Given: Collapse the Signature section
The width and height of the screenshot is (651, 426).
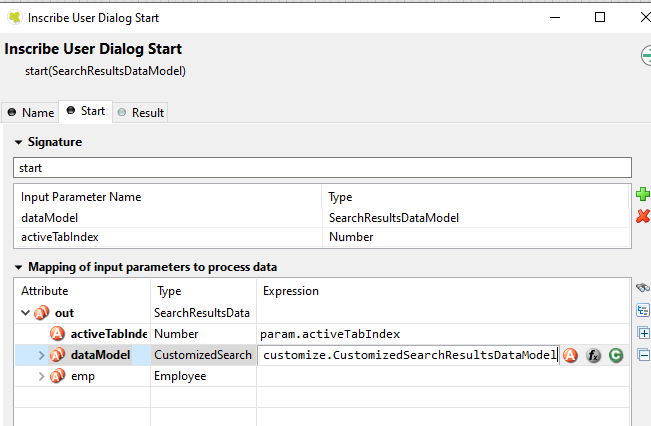Looking at the screenshot, I should [18, 142].
